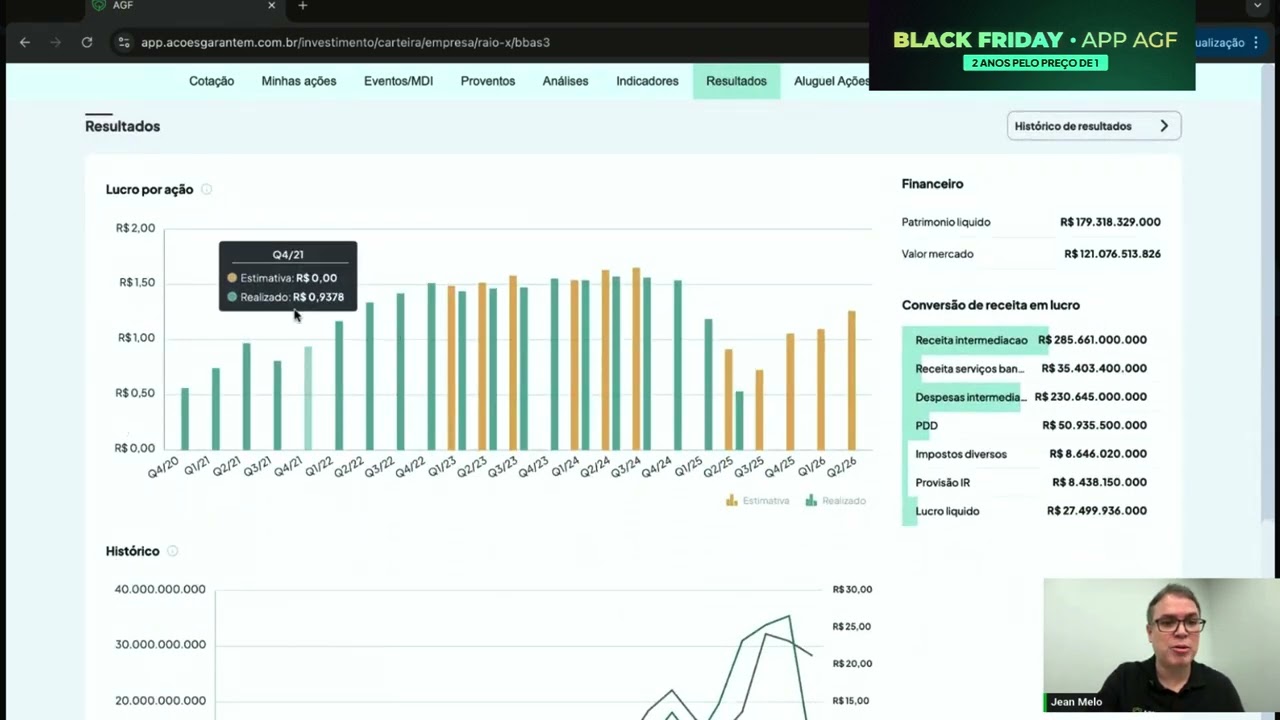Click the Impostos diversos row

[1031, 454]
